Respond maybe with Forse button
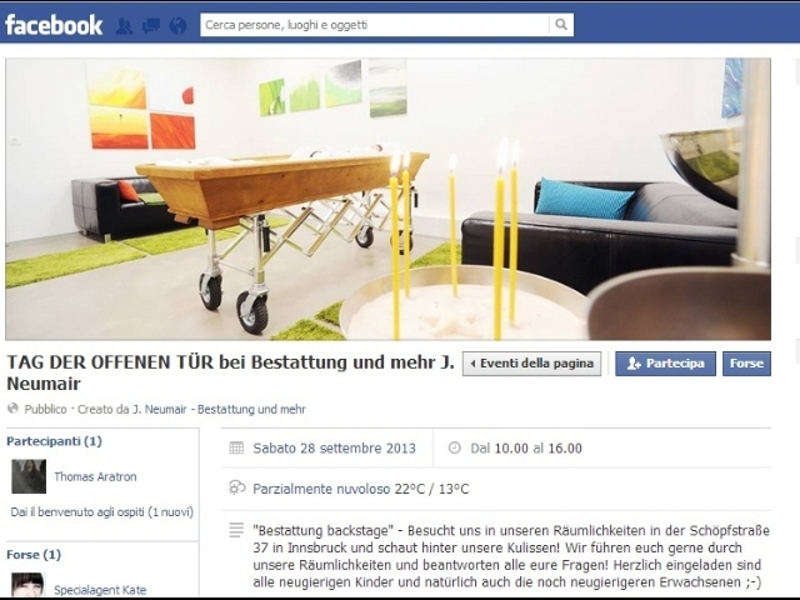Screen dimensions: 800x600 pyautogui.click(x=746, y=364)
